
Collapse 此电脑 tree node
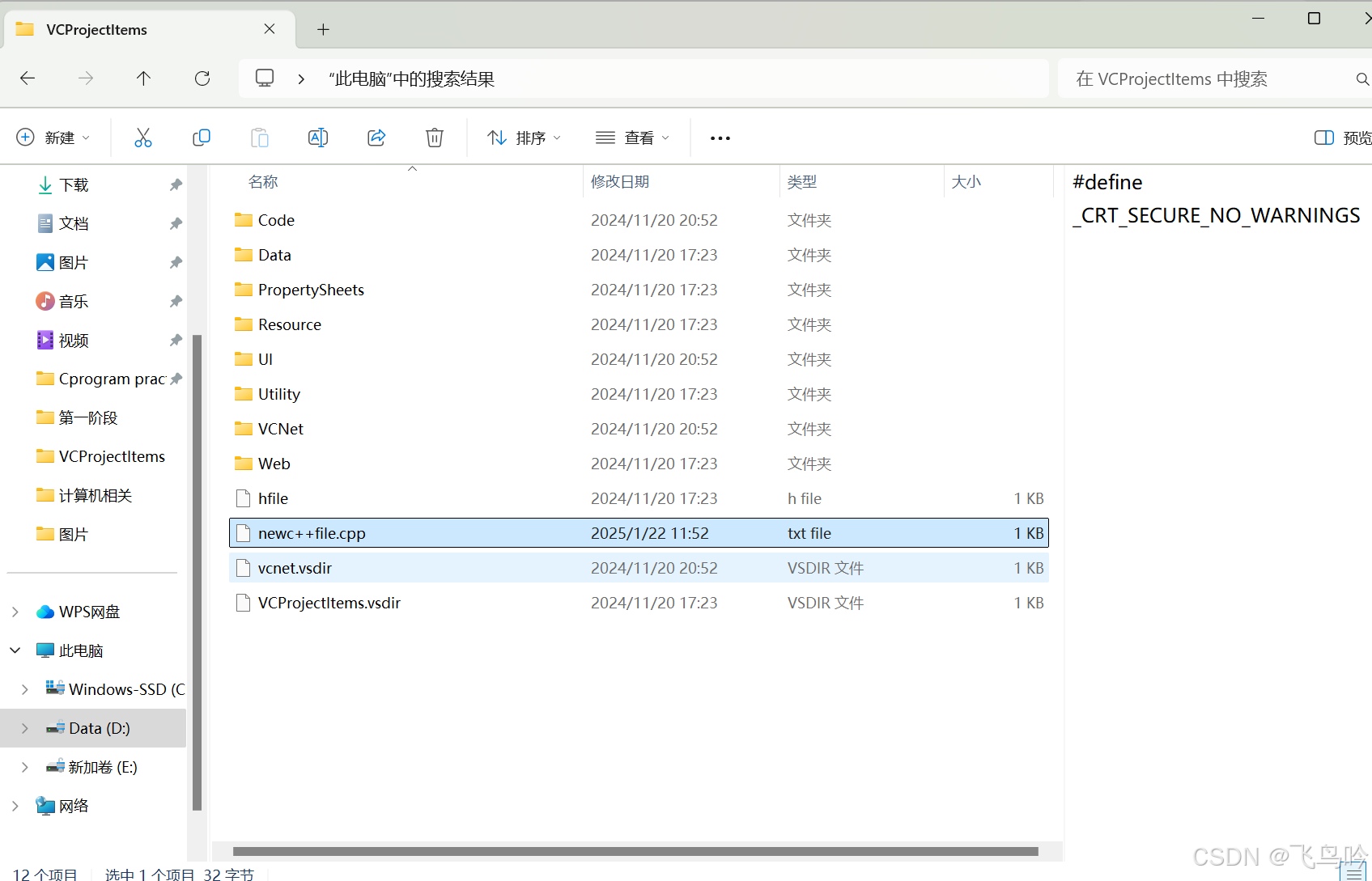[15, 650]
